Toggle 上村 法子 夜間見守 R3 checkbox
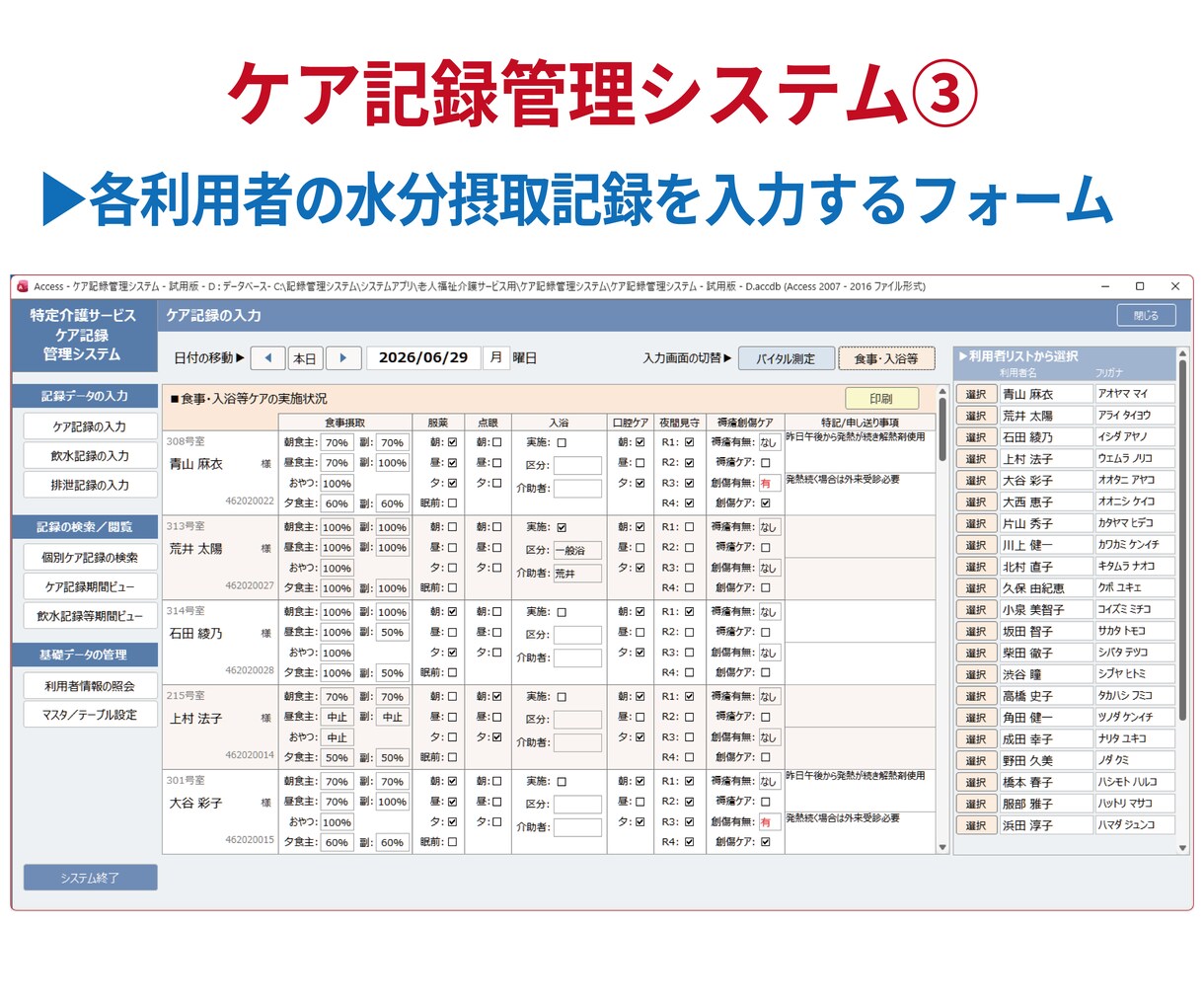 [x=689, y=737]
